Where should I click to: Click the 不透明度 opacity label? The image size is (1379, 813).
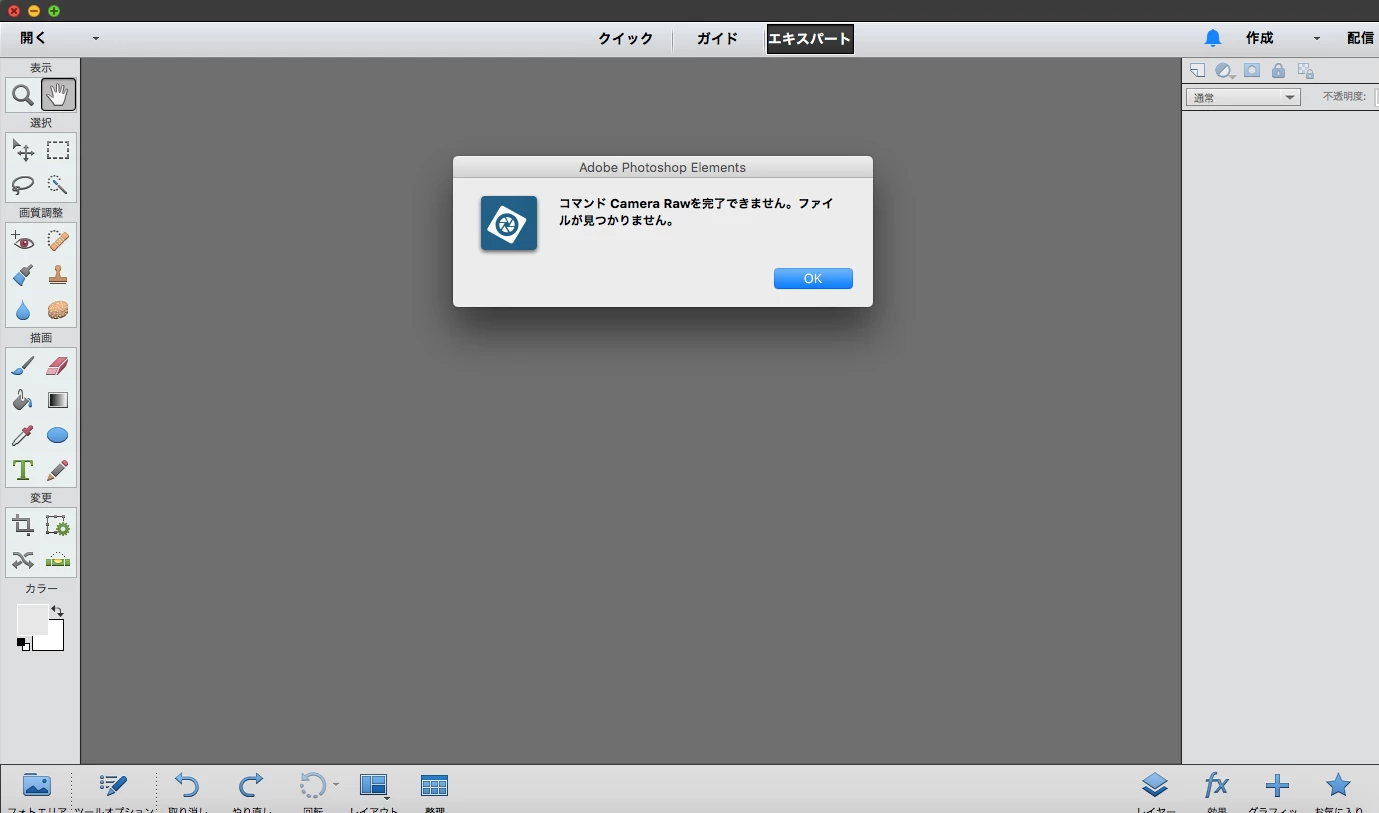click(1344, 97)
